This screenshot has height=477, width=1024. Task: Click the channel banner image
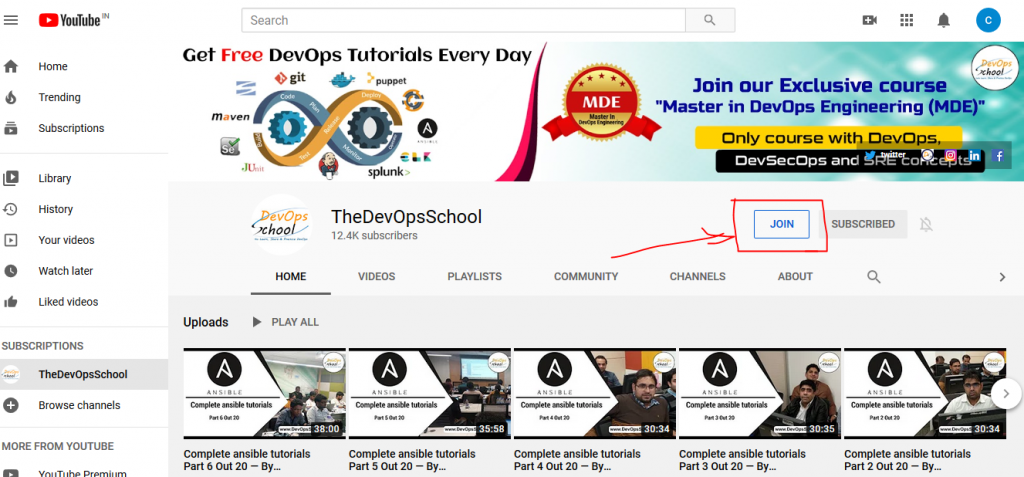[596, 112]
